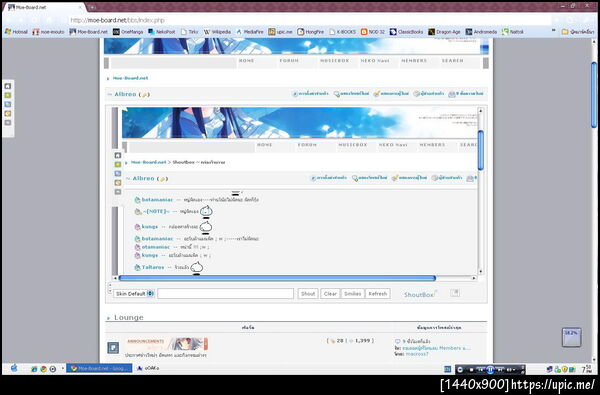Click the macross7 last poster link
Image resolution: width=600 pixels, height=395 pixels.
[417, 354]
